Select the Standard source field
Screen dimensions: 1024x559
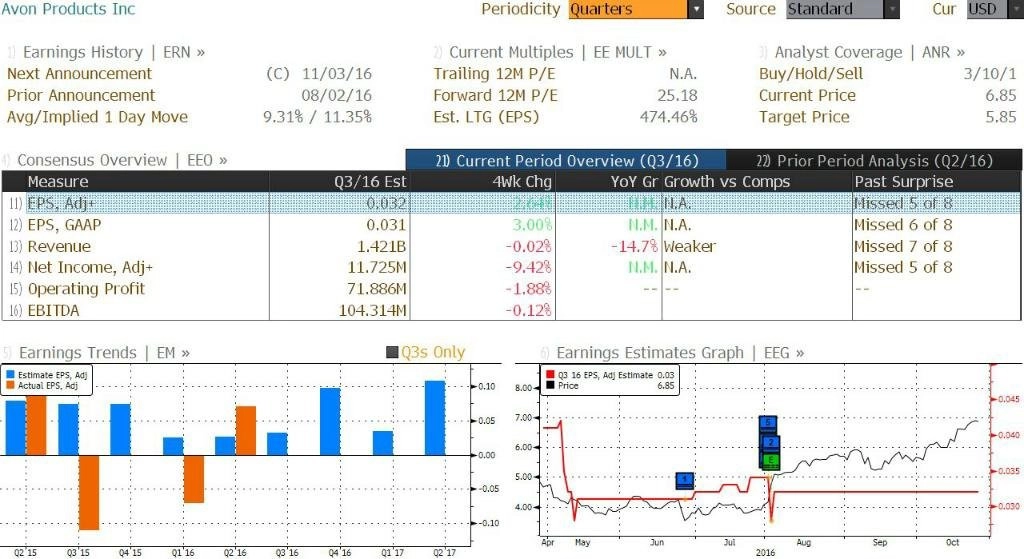835,9
